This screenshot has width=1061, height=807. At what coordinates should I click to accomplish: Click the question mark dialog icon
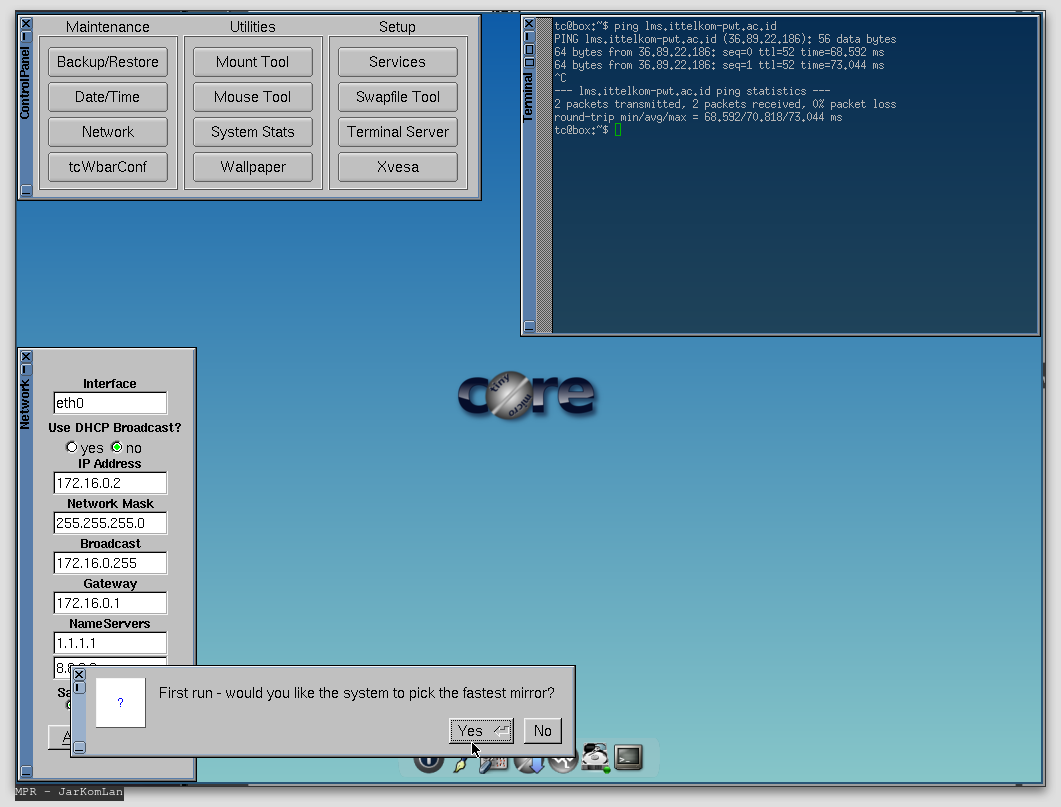(121, 703)
